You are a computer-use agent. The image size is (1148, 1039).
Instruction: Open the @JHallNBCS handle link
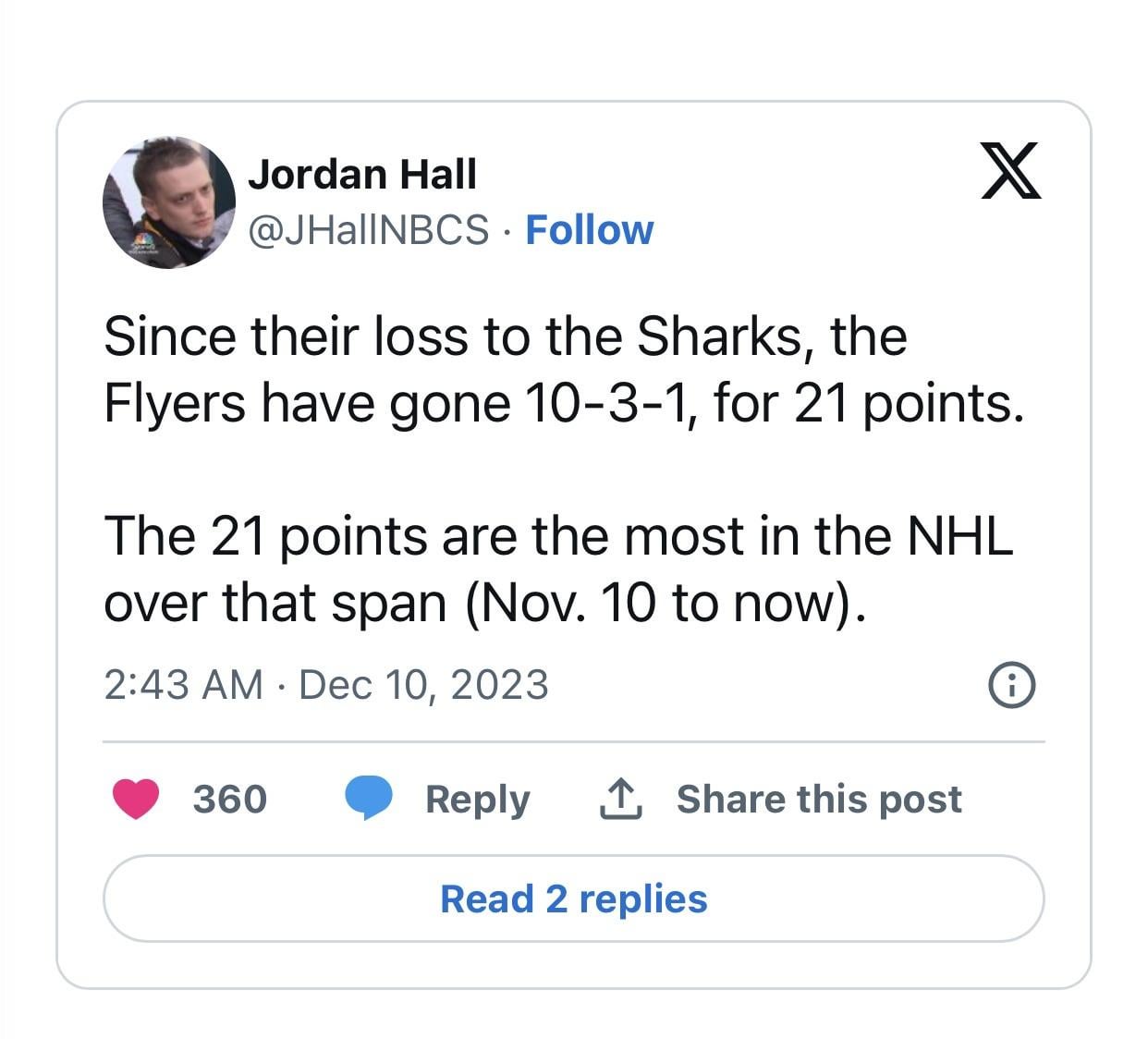click(368, 230)
